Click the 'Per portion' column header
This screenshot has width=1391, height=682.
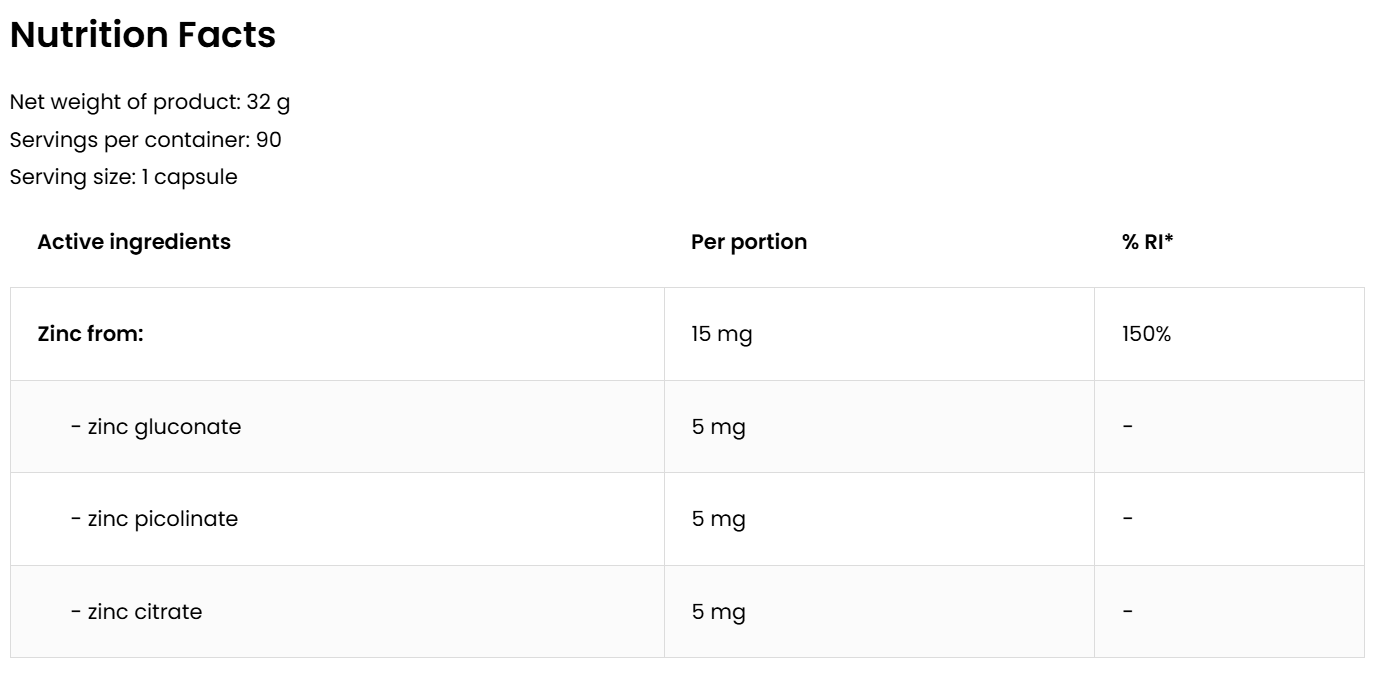click(749, 242)
